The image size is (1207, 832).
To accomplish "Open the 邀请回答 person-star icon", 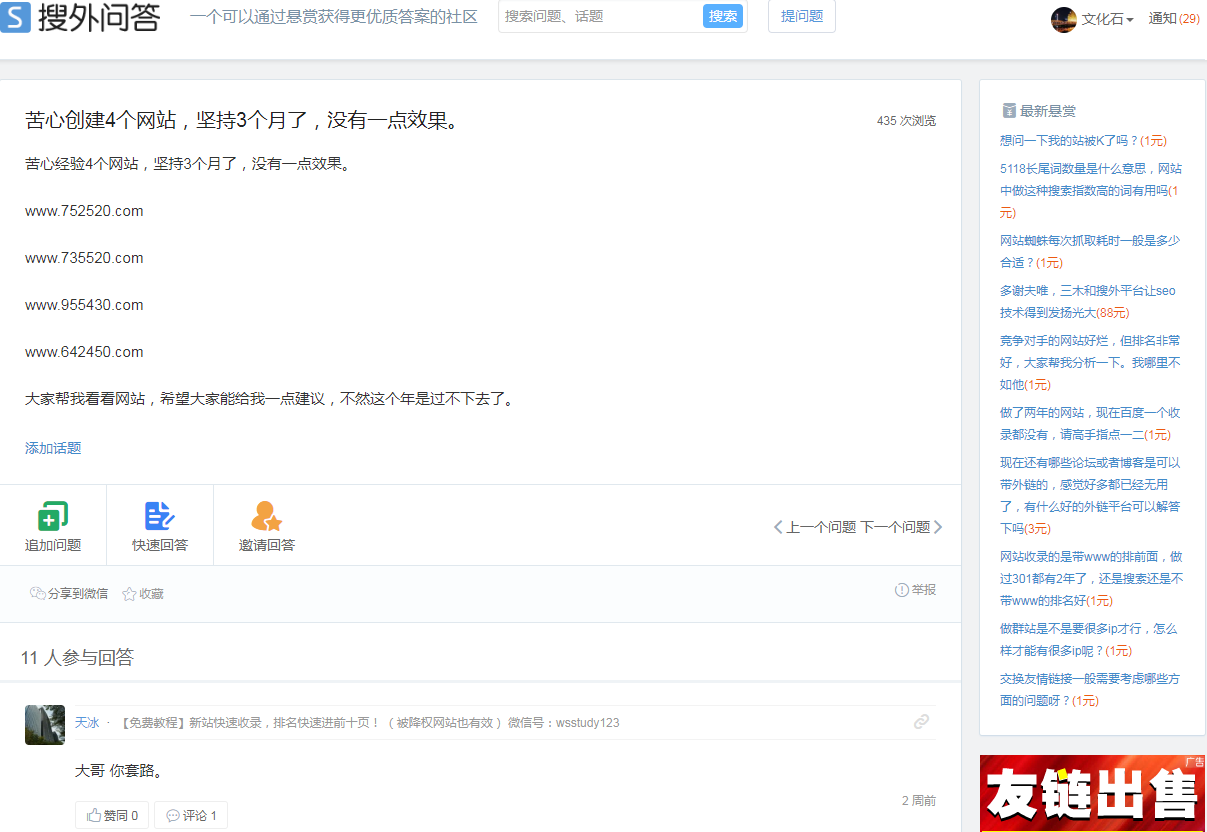I will (266, 516).
